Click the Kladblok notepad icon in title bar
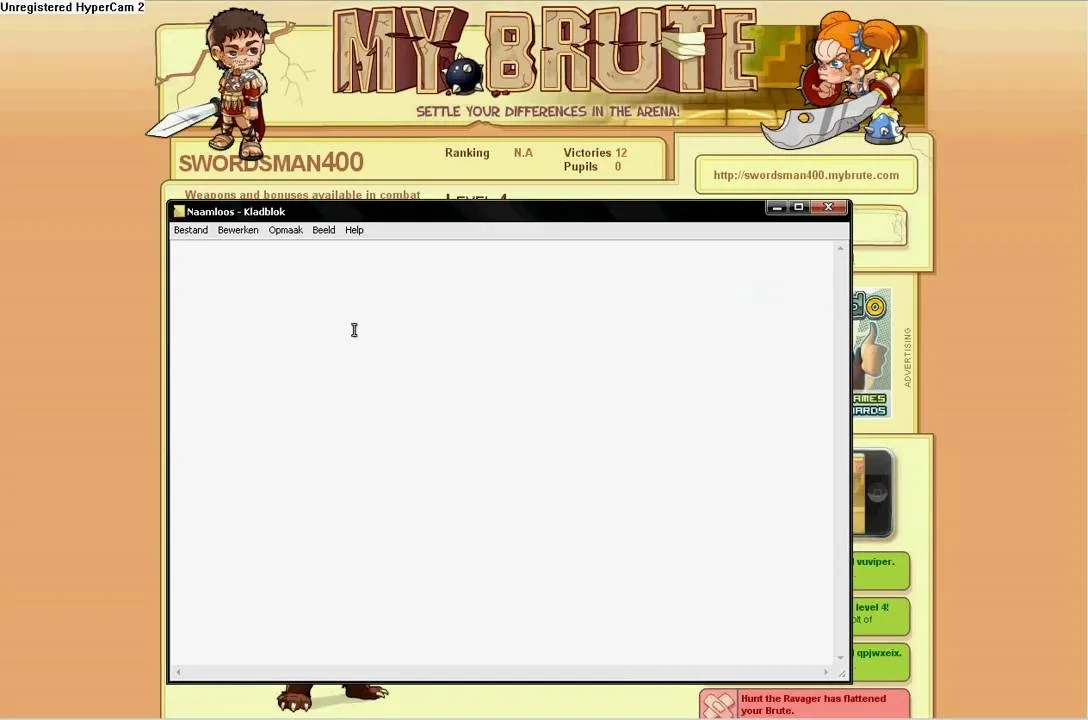The image size is (1088, 720). coord(179,212)
